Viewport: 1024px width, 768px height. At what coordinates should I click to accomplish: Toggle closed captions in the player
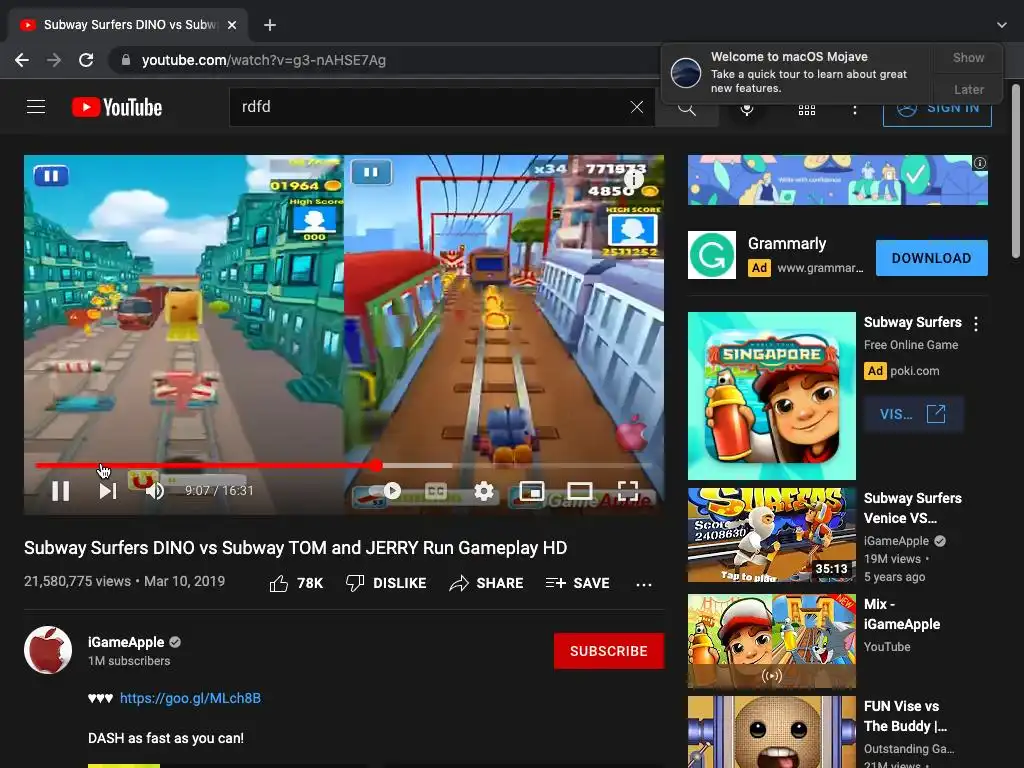pyautogui.click(x=436, y=491)
